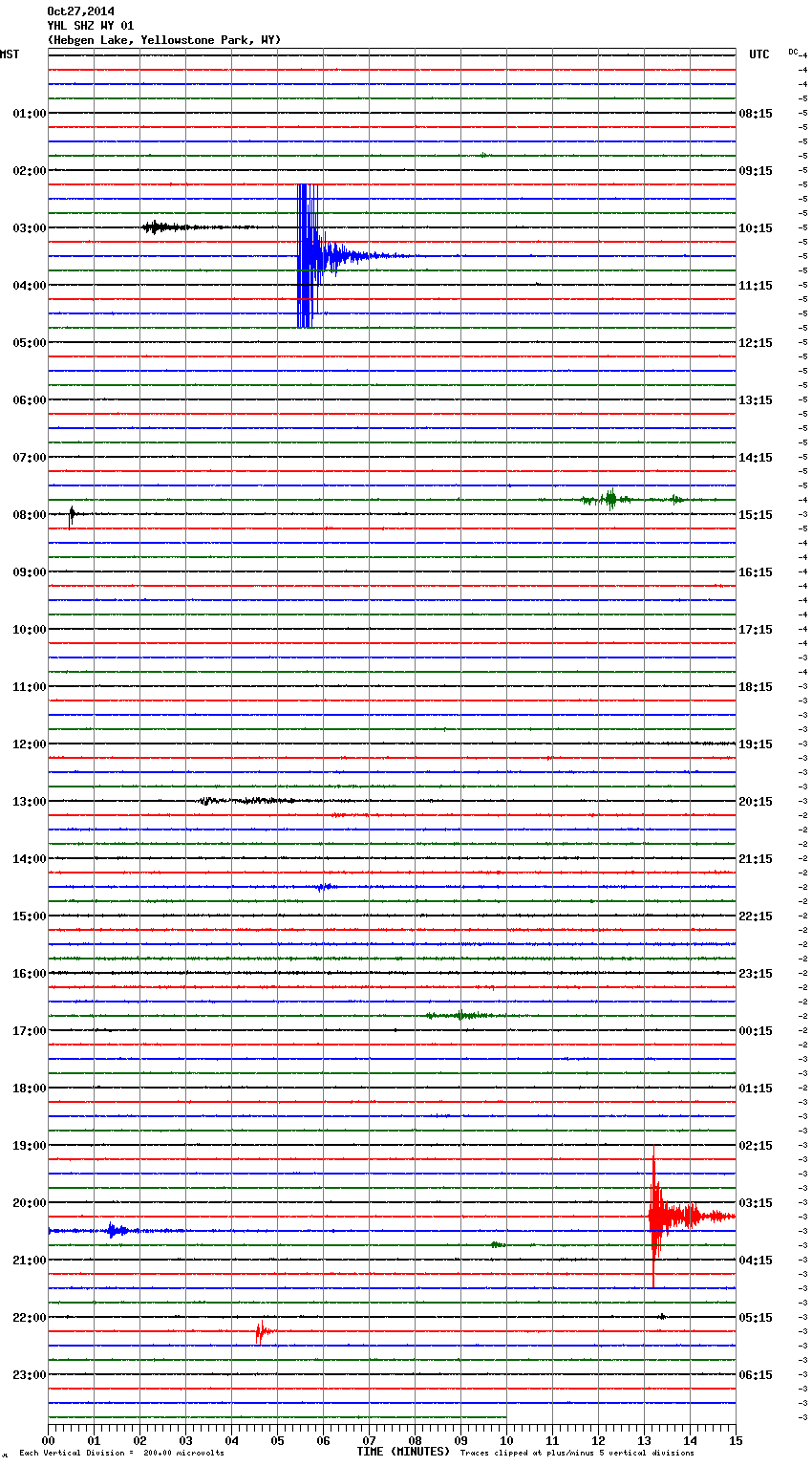The image size is (812, 1466).
Task: Click the Hebgen Lake, Yellowstone Park, WY subtitle
Action: click(164, 40)
